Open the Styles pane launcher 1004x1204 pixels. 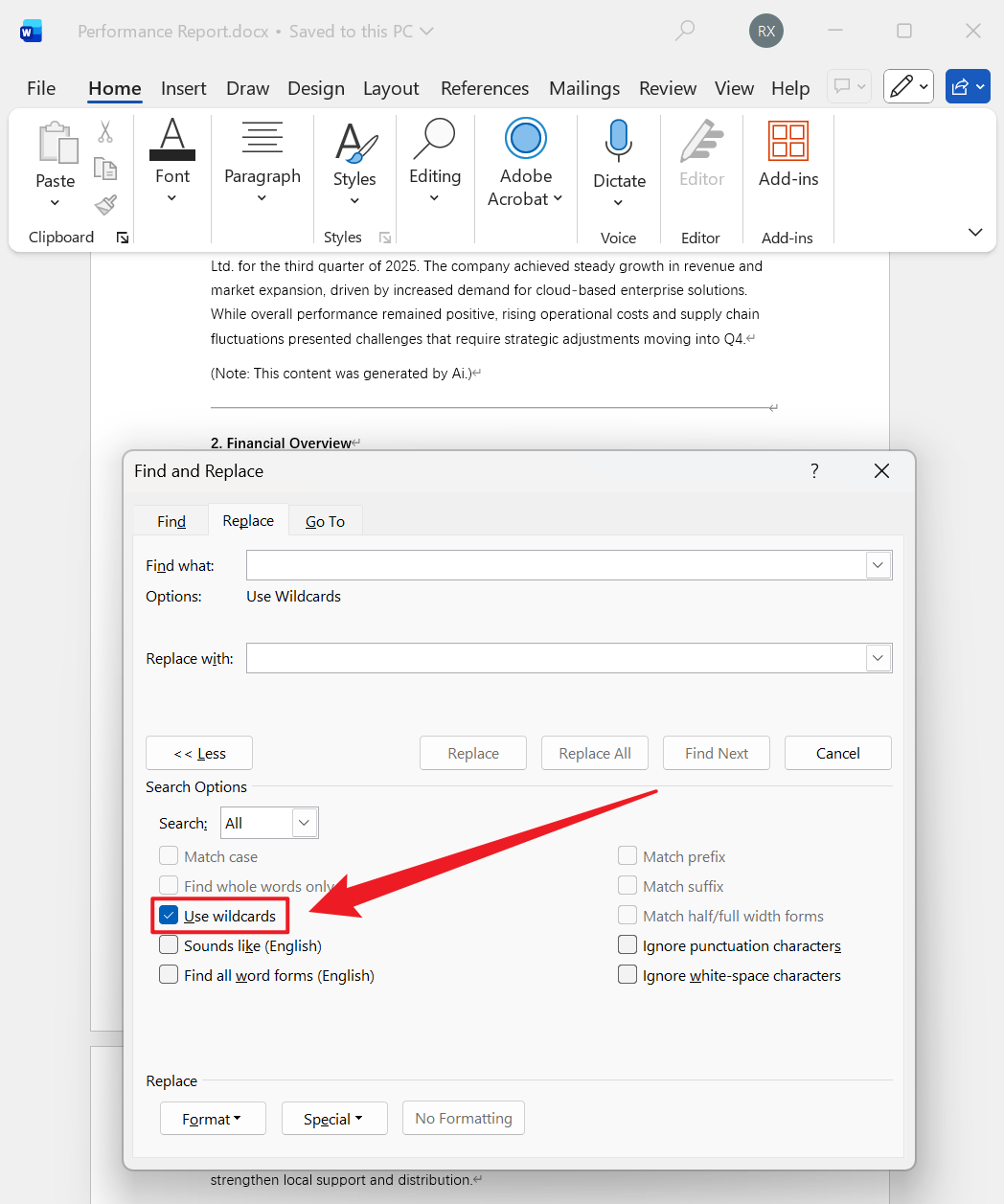click(x=384, y=238)
